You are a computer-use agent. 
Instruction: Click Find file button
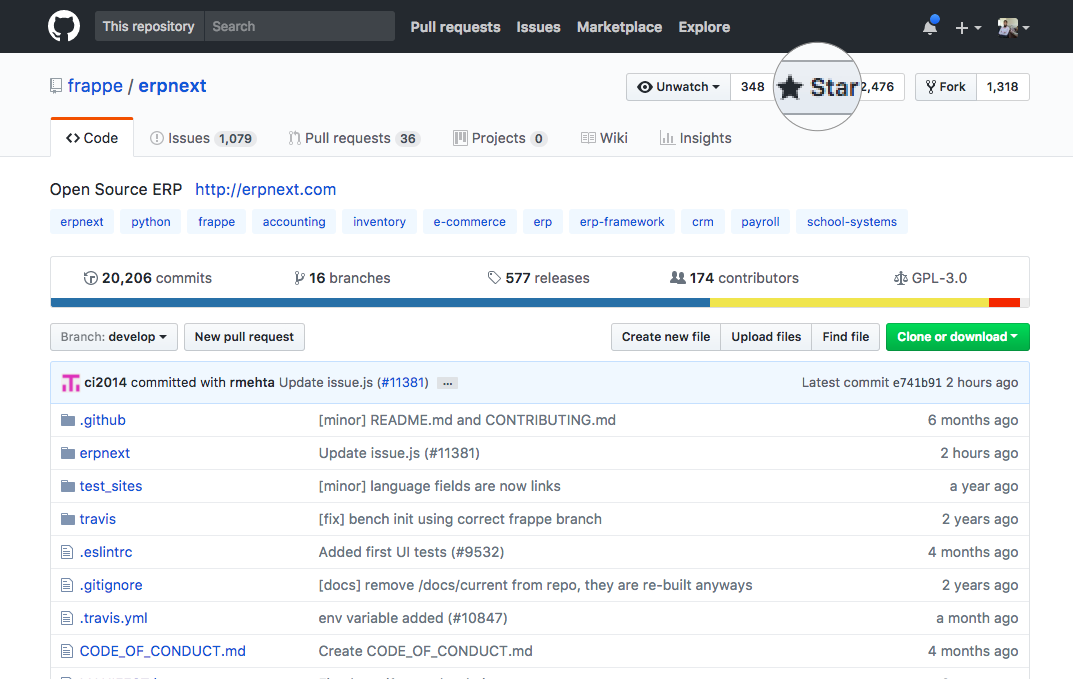846,337
